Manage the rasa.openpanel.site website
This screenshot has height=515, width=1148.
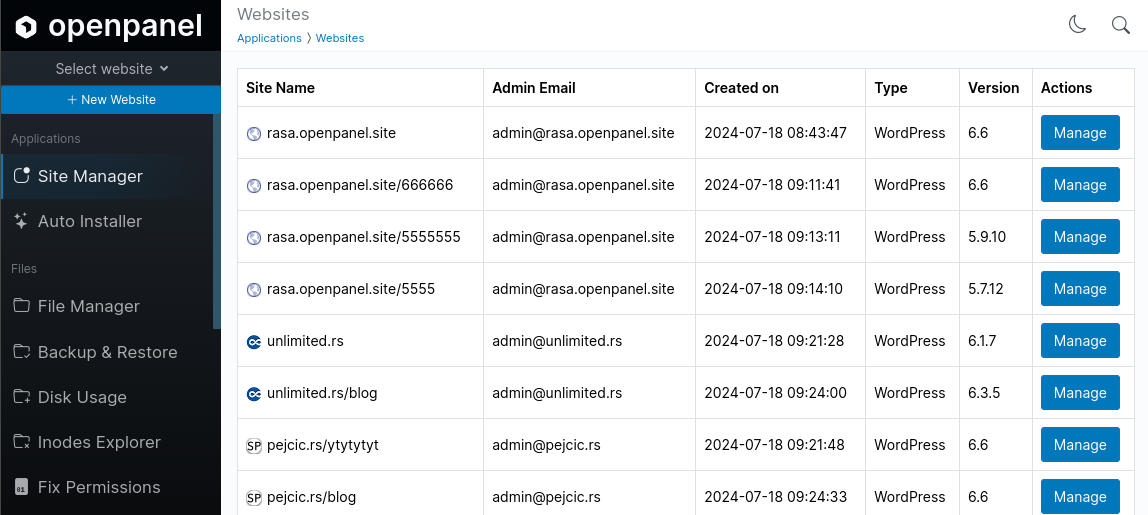pos(1080,133)
